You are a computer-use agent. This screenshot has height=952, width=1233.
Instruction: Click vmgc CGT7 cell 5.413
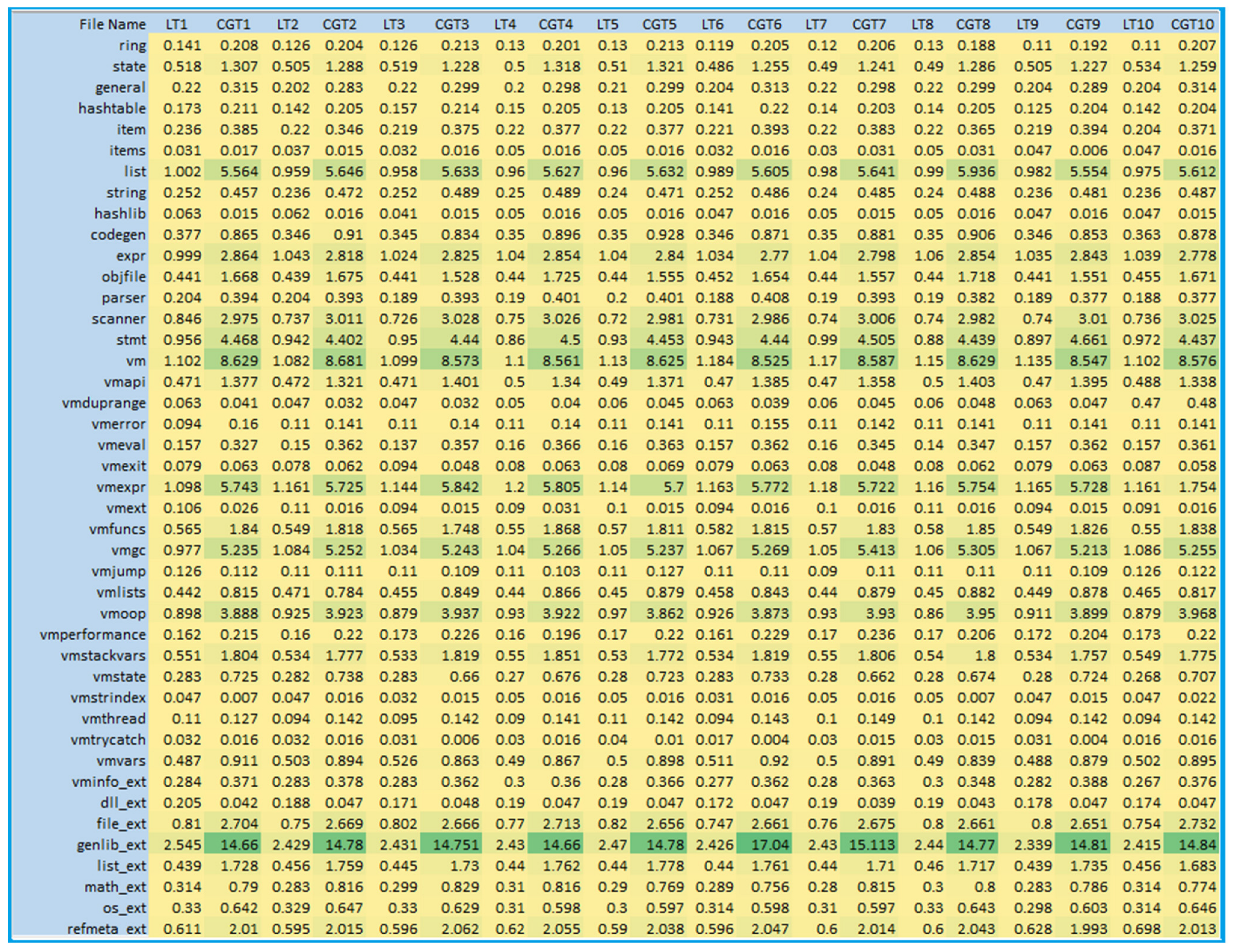pos(875,550)
